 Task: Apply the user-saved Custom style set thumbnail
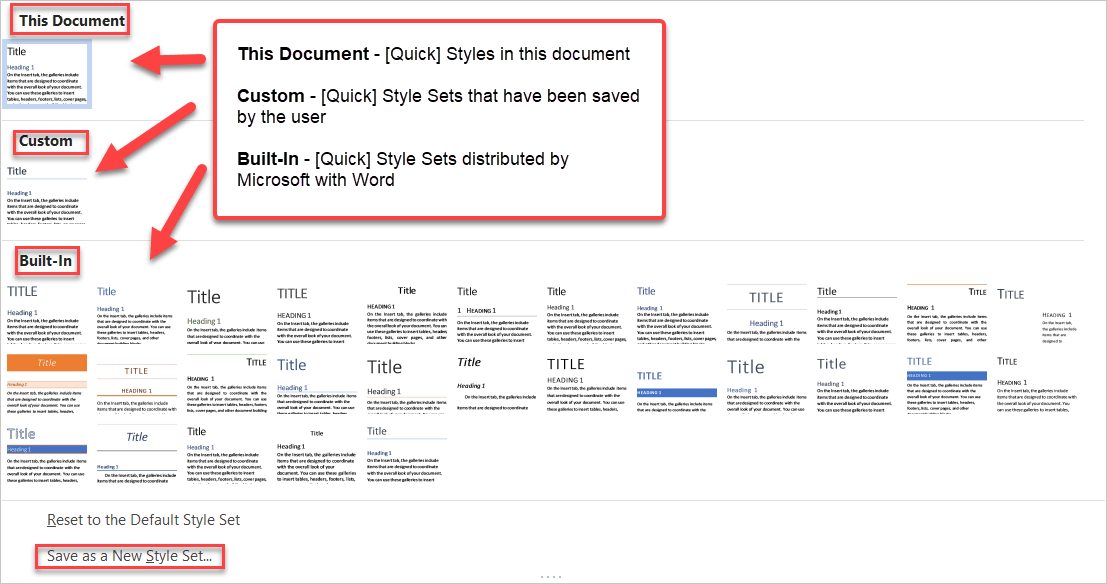(x=47, y=193)
